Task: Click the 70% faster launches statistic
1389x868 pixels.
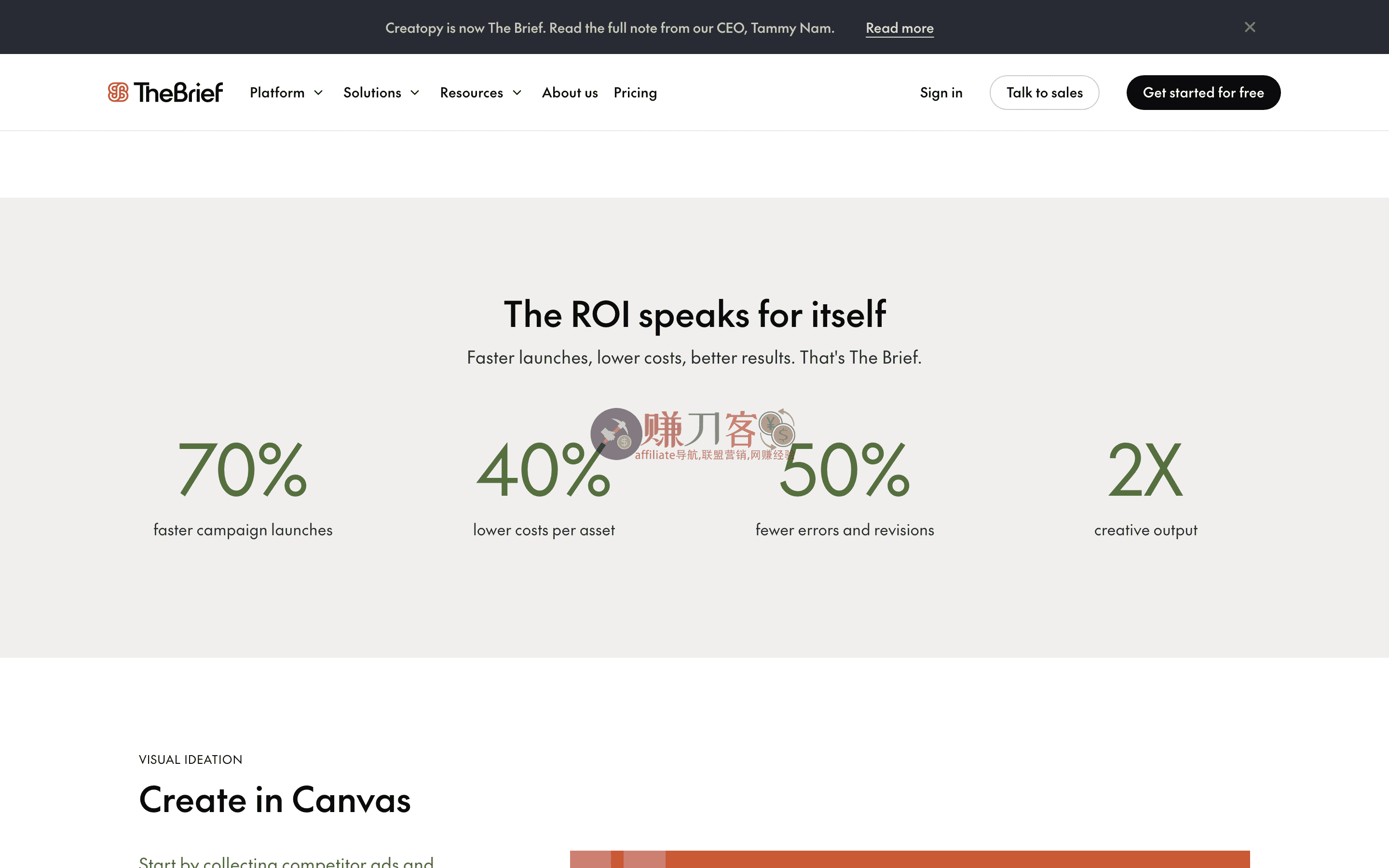Action: [242, 470]
